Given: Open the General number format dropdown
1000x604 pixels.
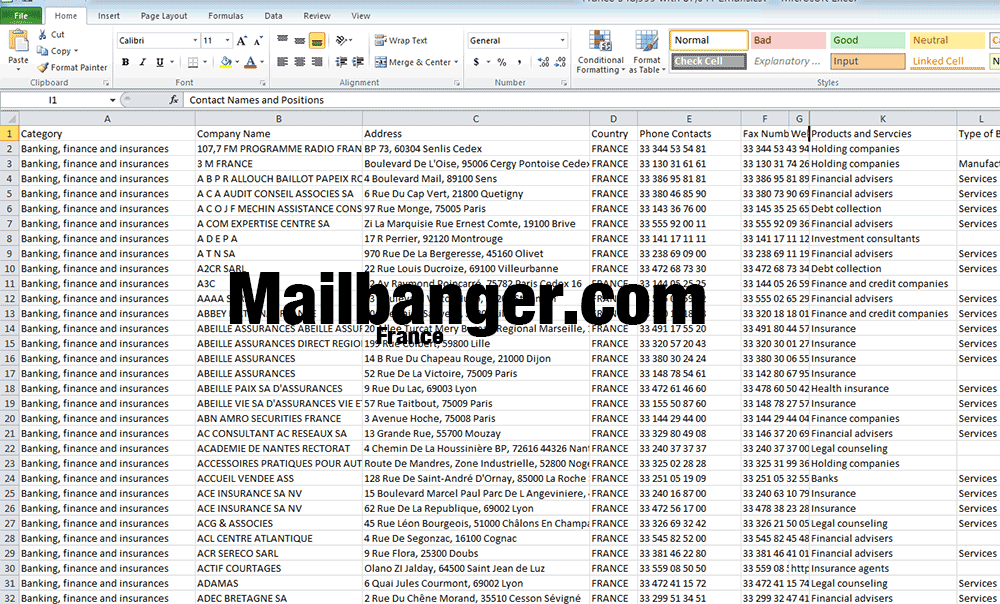Looking at the screenshot, I should [x=562, y=41].
